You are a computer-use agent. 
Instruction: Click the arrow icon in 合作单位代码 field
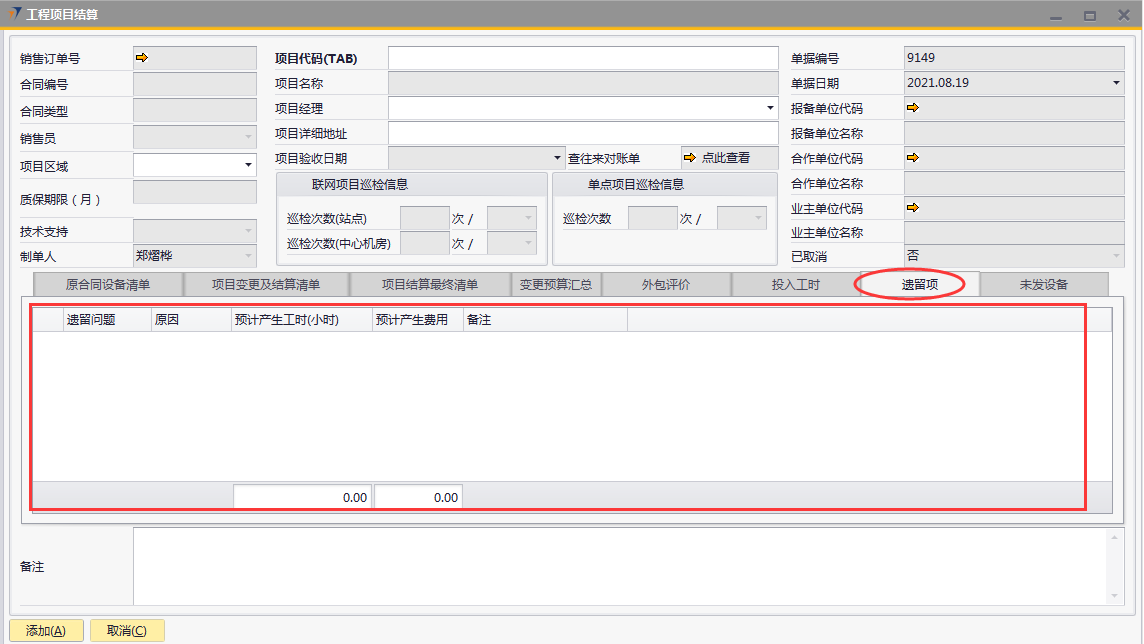(912, 158)
